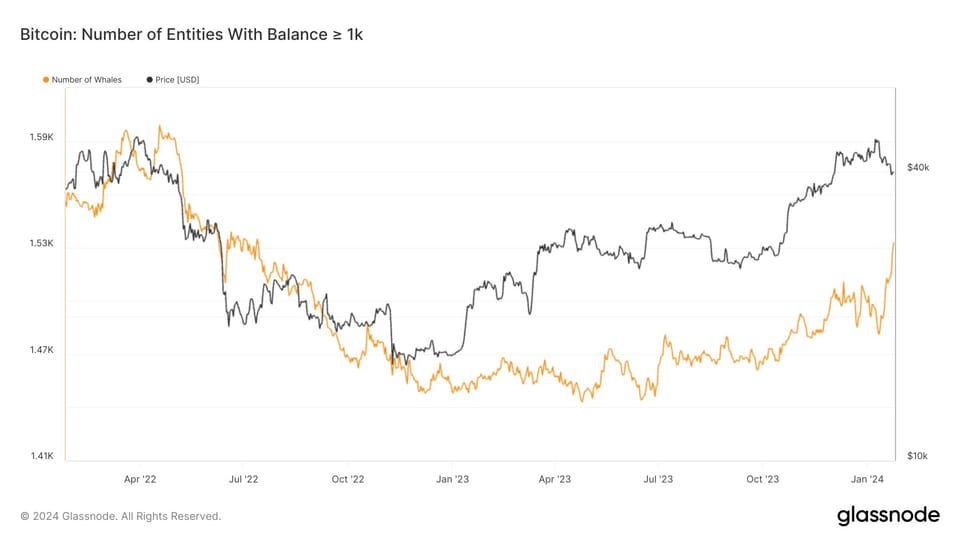The width and height of the screenshot is (960, 540).
Task: Select the Oct '22 timeline label
Action: (348, 479)
